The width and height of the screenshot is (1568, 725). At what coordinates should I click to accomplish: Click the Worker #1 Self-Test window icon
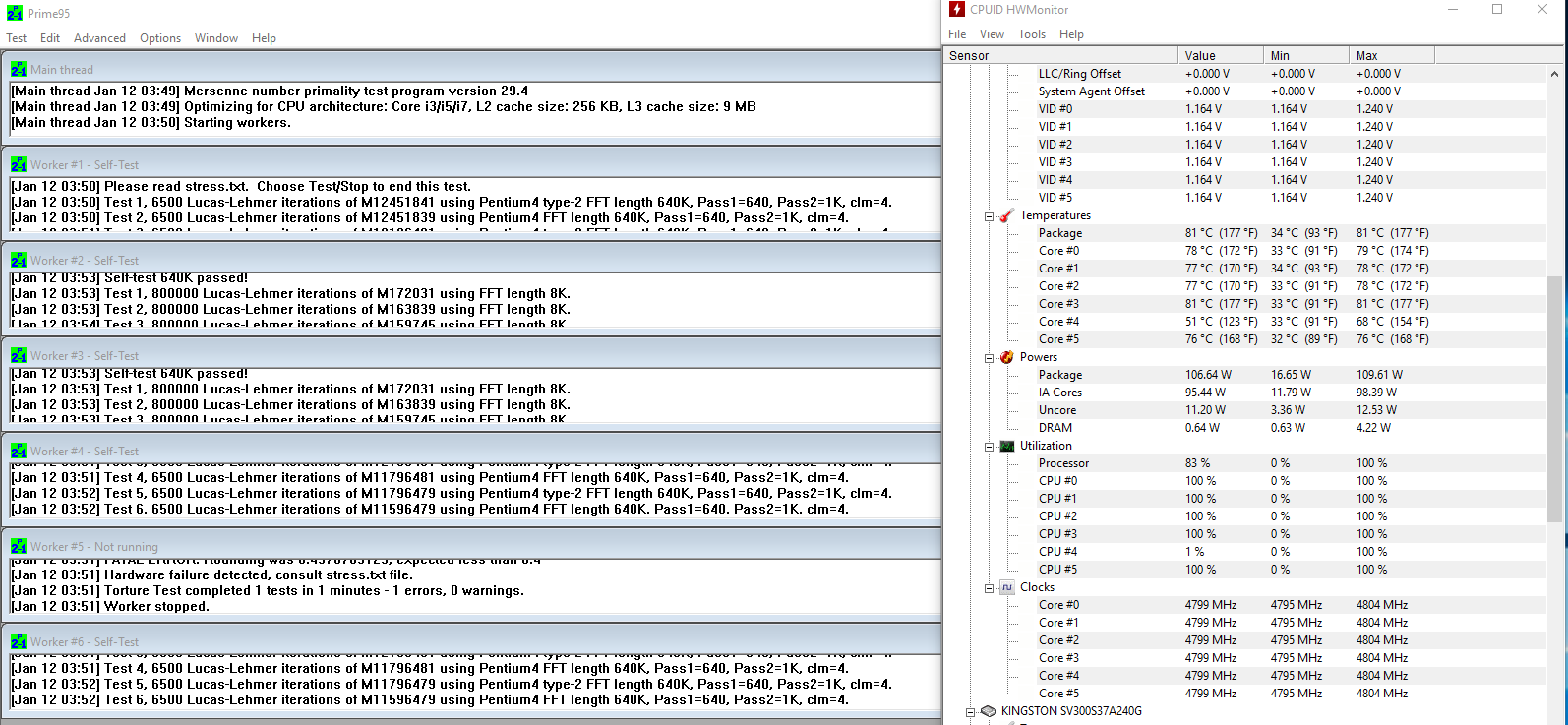coord(19,165)
